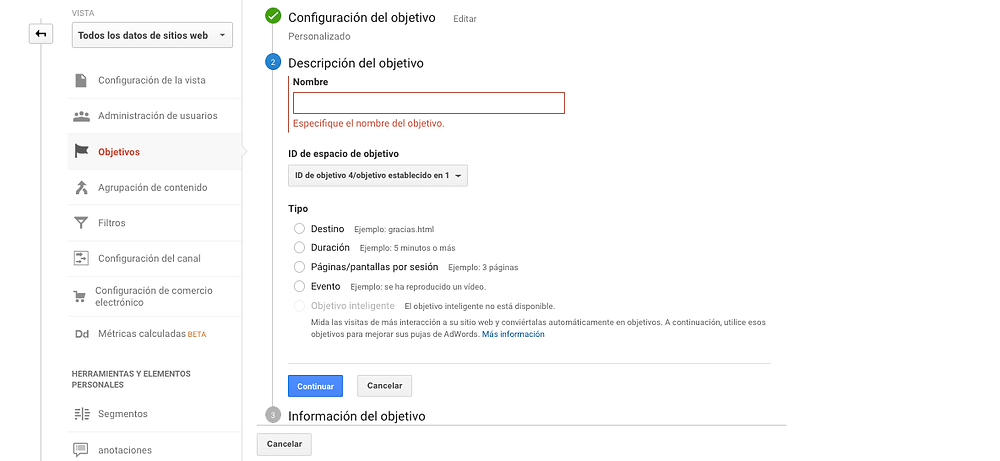Select Páginas/pantallas por sesión radio button

300,267
